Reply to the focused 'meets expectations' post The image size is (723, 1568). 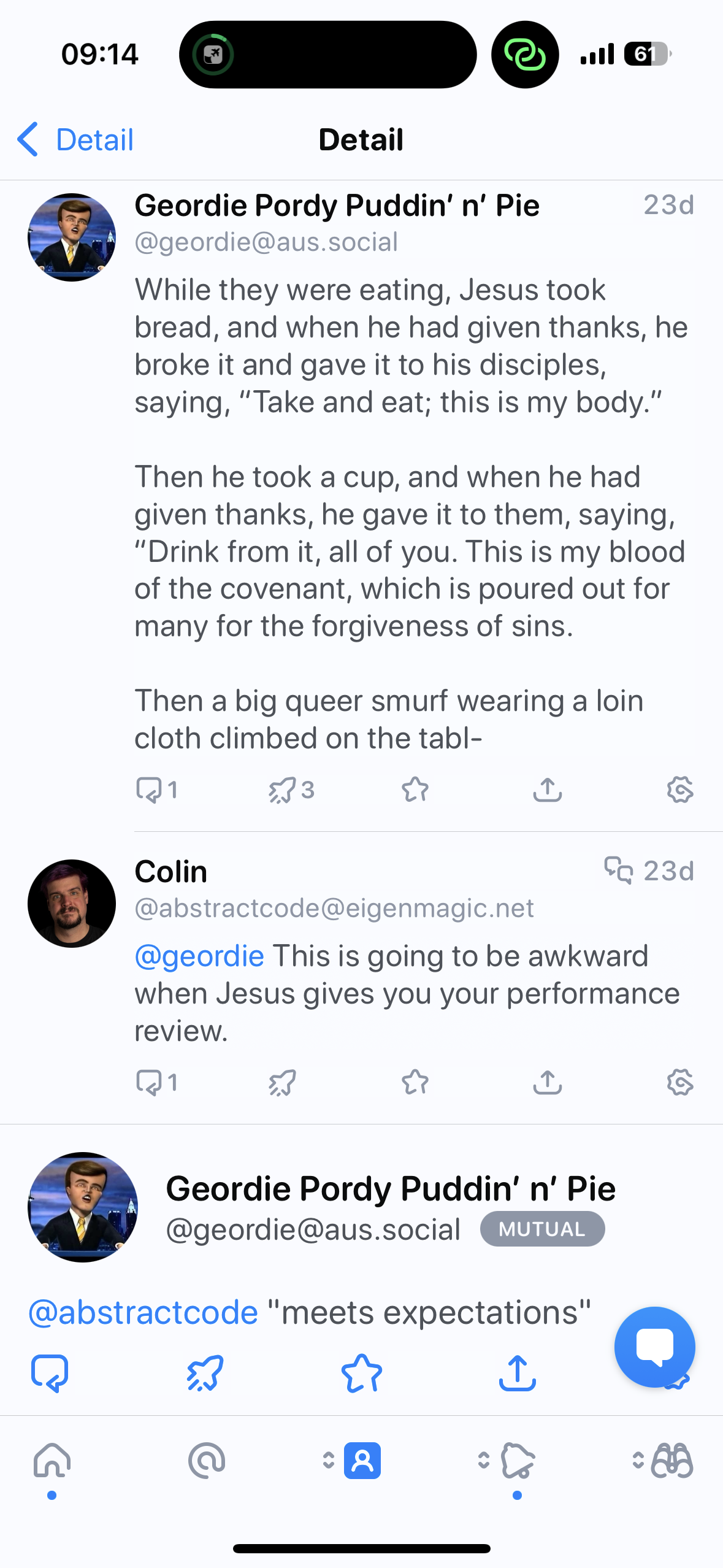pos(50,1373)
